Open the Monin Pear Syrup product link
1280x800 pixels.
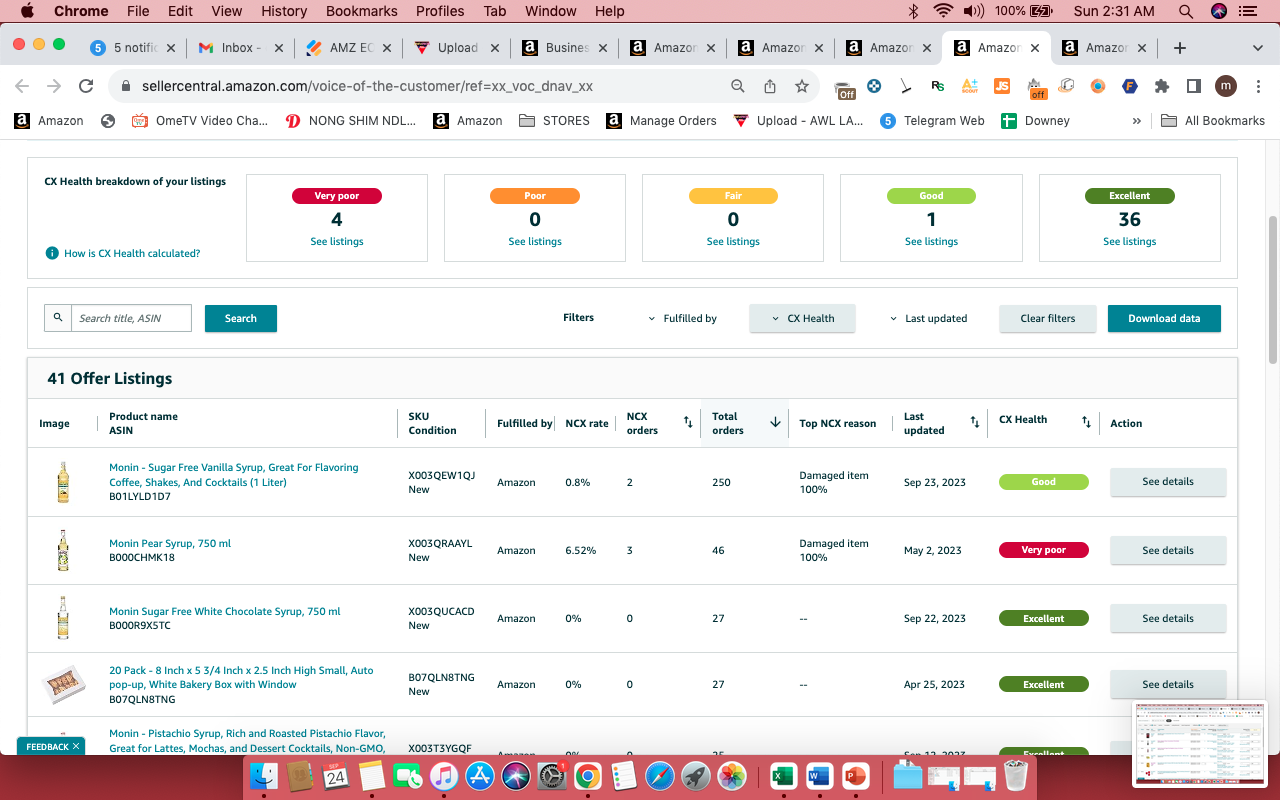pyautogui.click(x=170, y=543)
